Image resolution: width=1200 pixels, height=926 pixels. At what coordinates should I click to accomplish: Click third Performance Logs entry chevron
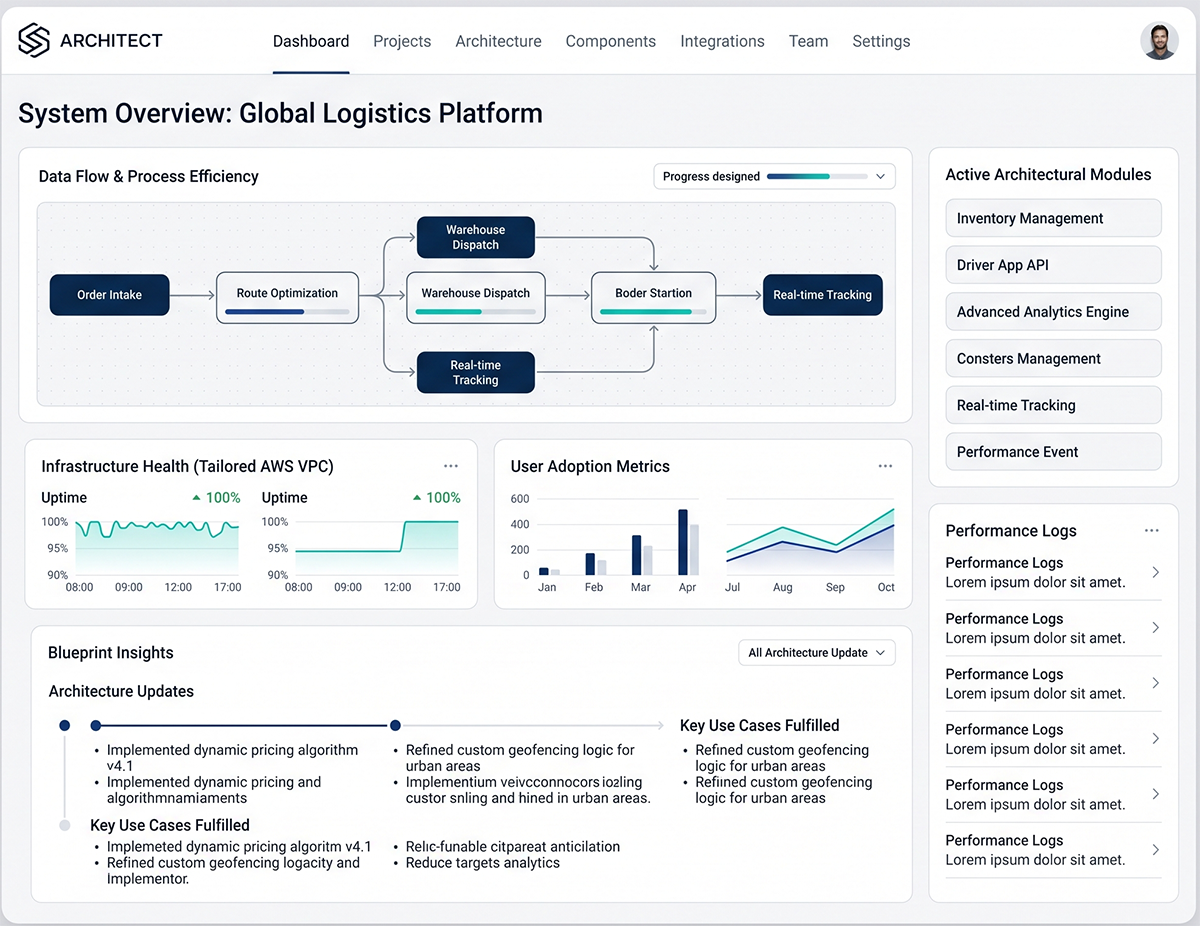point(1155,683)
